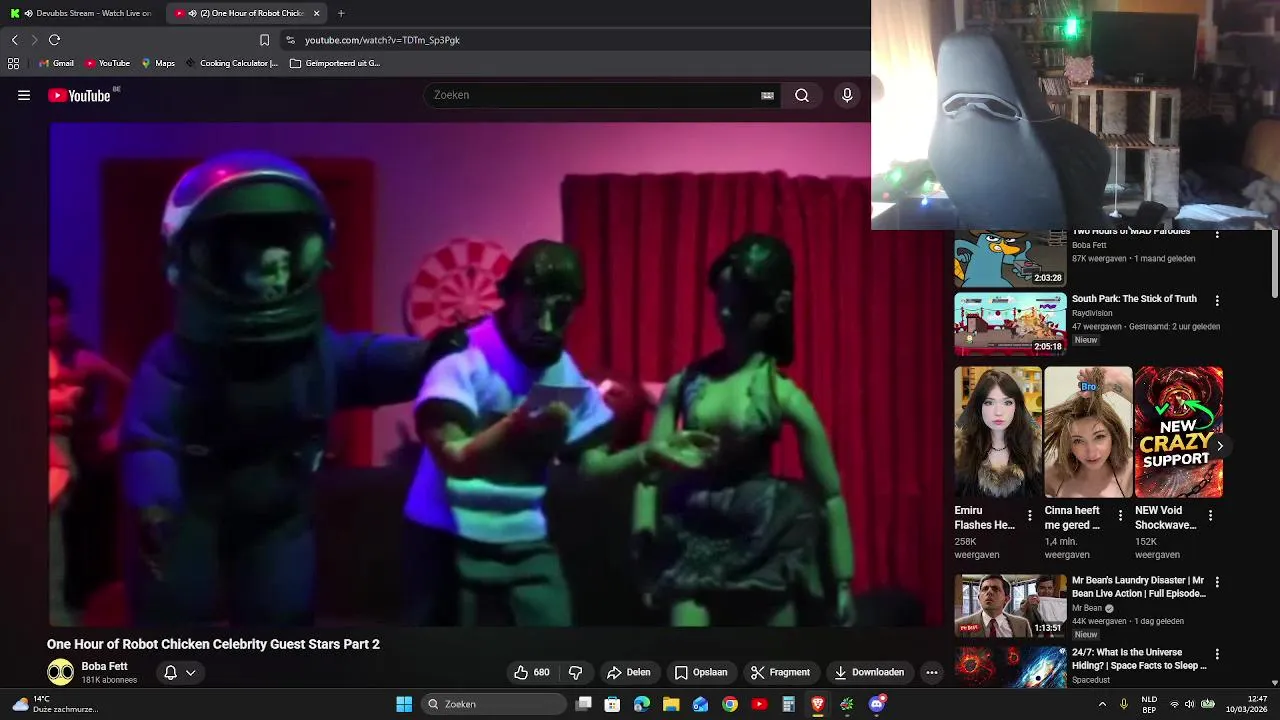Click the Windows taskbar Zoeken search box
This screenshot has width=1280, height=720.
[494, 704]
